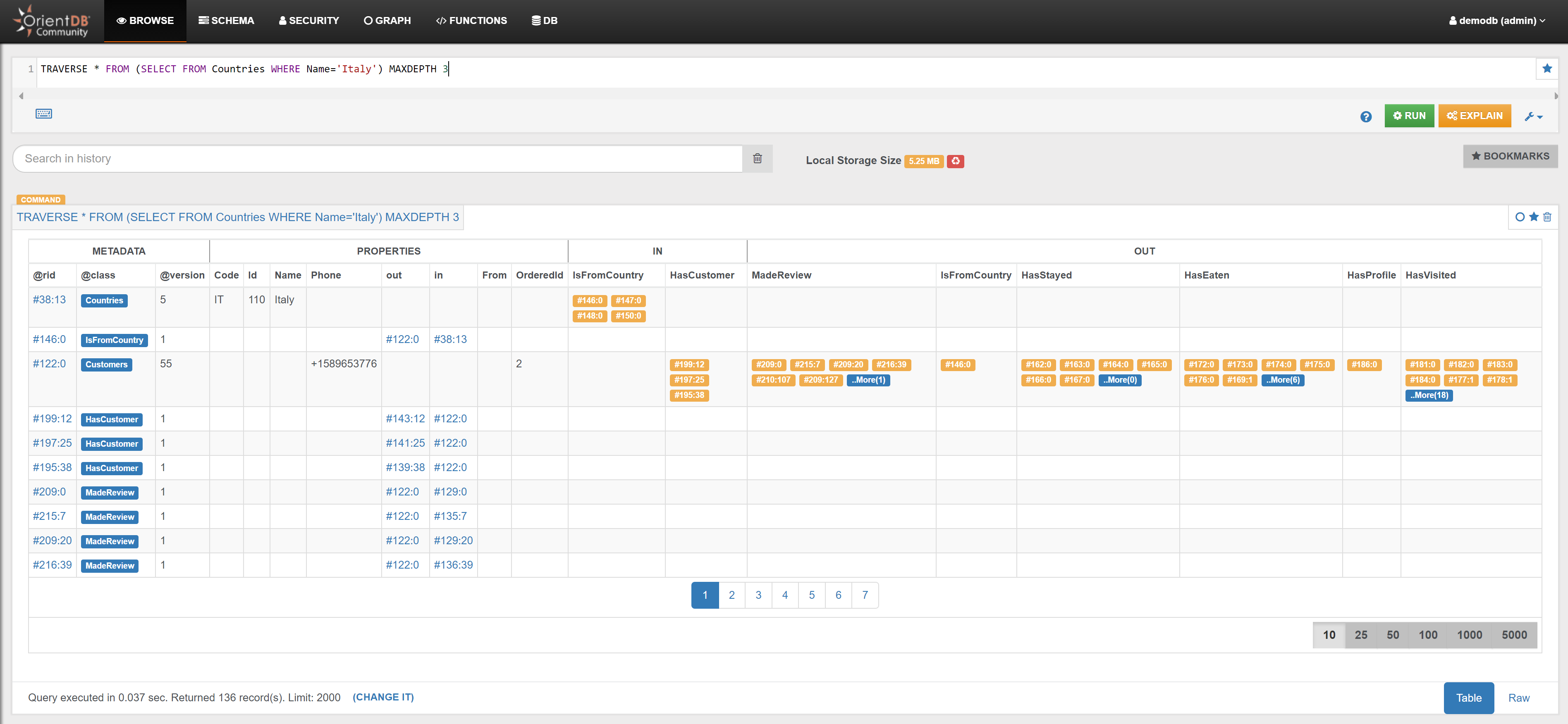Go to the GRAPH tab
Image resolution: width=1568 pixels, height=724 pixels.
tap(387, 21)
